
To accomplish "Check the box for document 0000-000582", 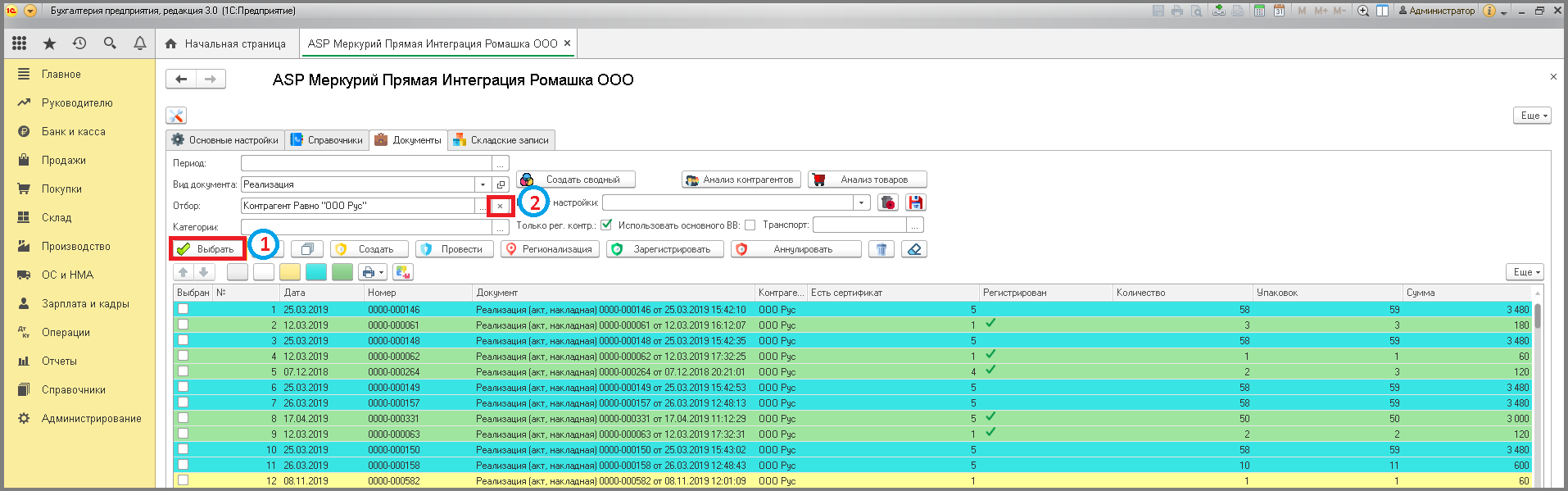I will pos(184,480).
